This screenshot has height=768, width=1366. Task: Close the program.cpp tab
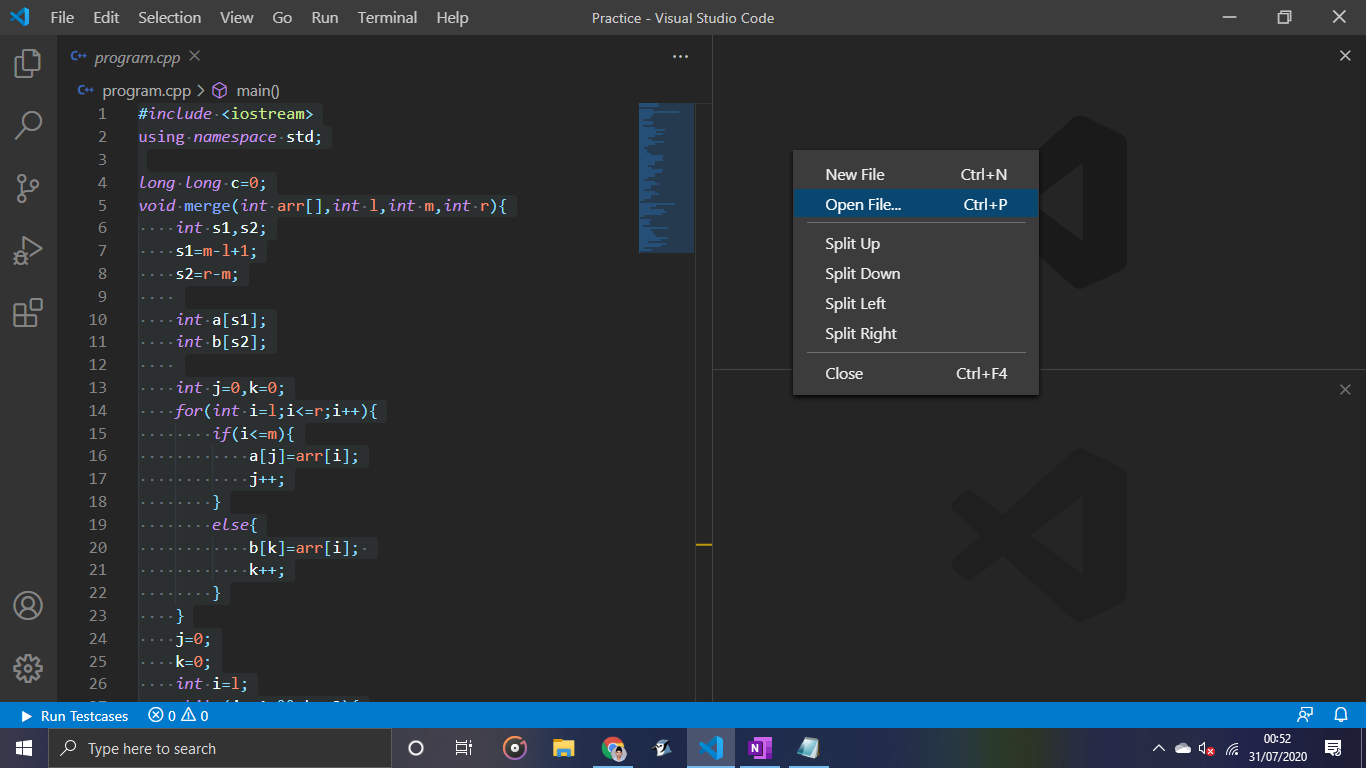194,57
